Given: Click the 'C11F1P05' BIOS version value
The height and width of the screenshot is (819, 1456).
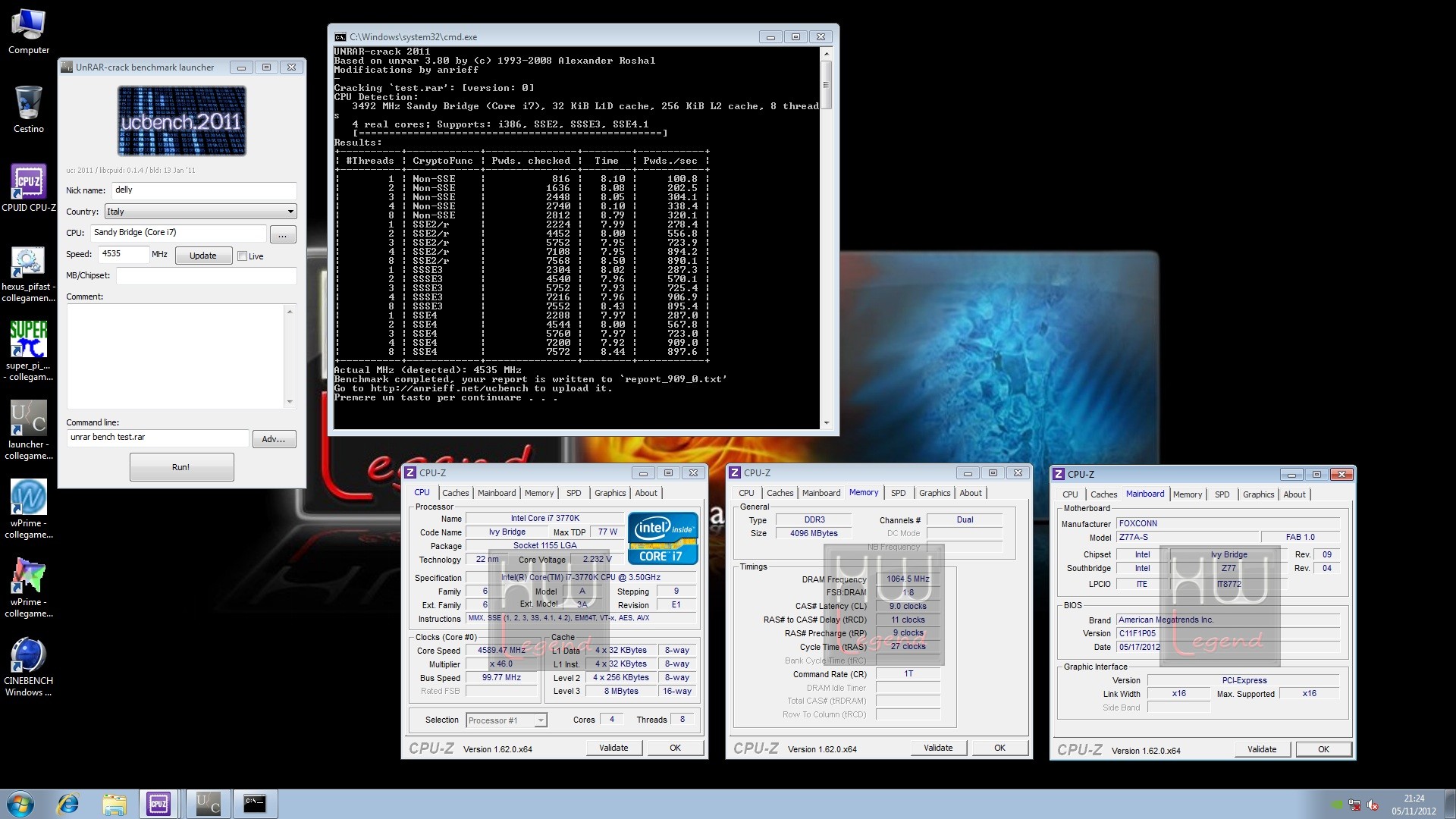Looking at the screenshot, I should tap(1228, 633).
